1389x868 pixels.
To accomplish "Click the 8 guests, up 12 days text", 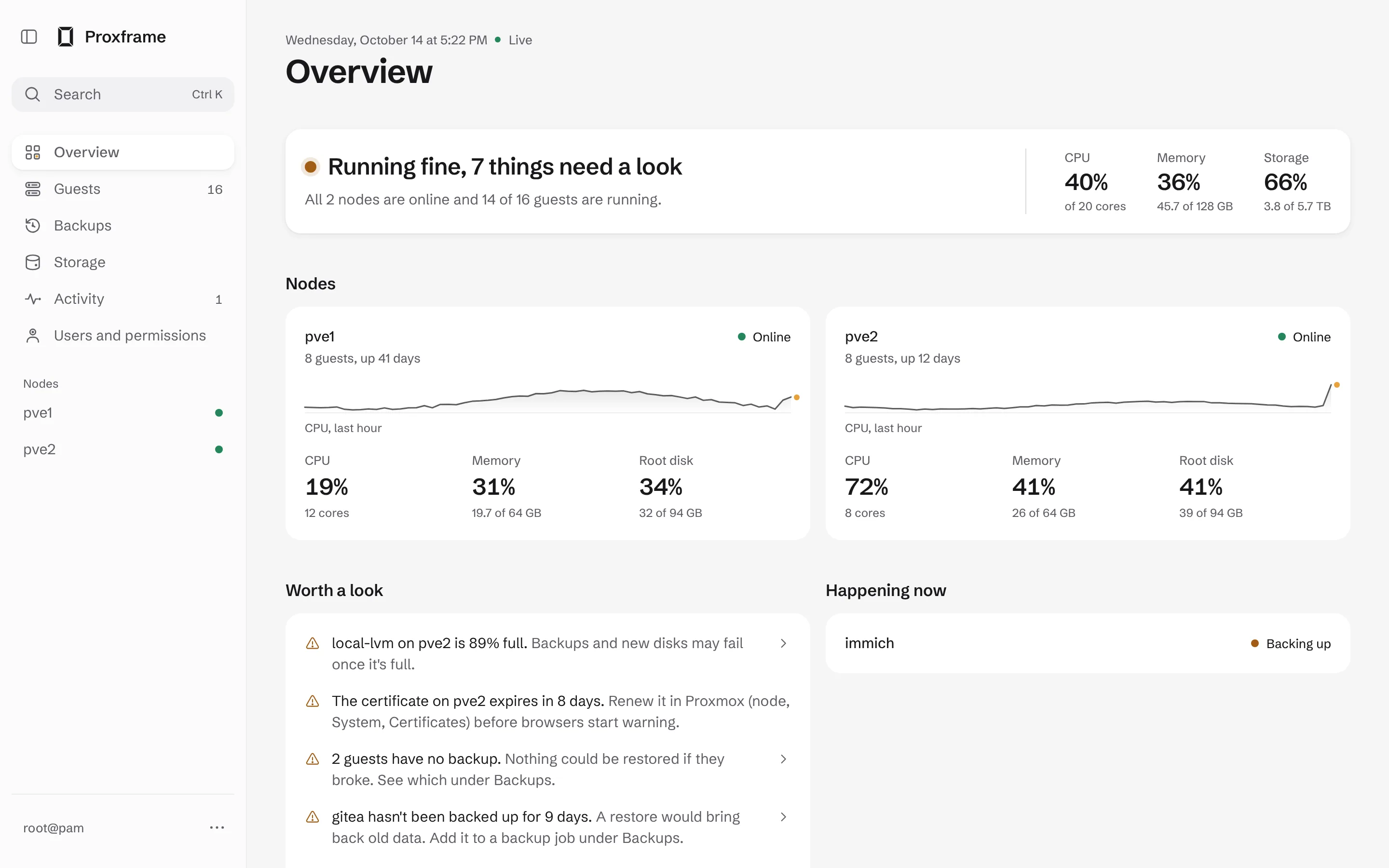I will 902,358.
